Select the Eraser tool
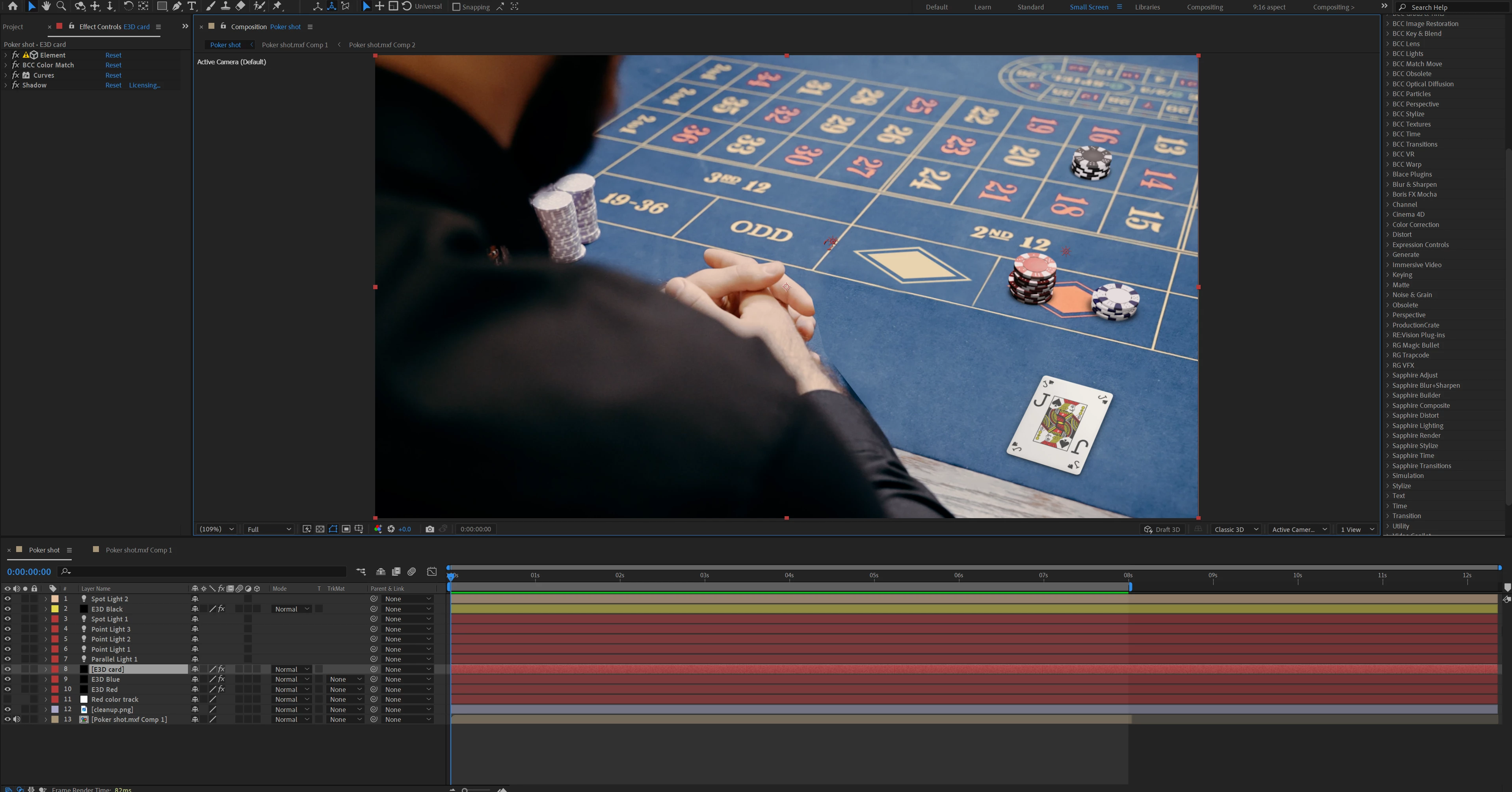Image resolution: width=1512 pixels, height=792 pixels. pos(241,6)
